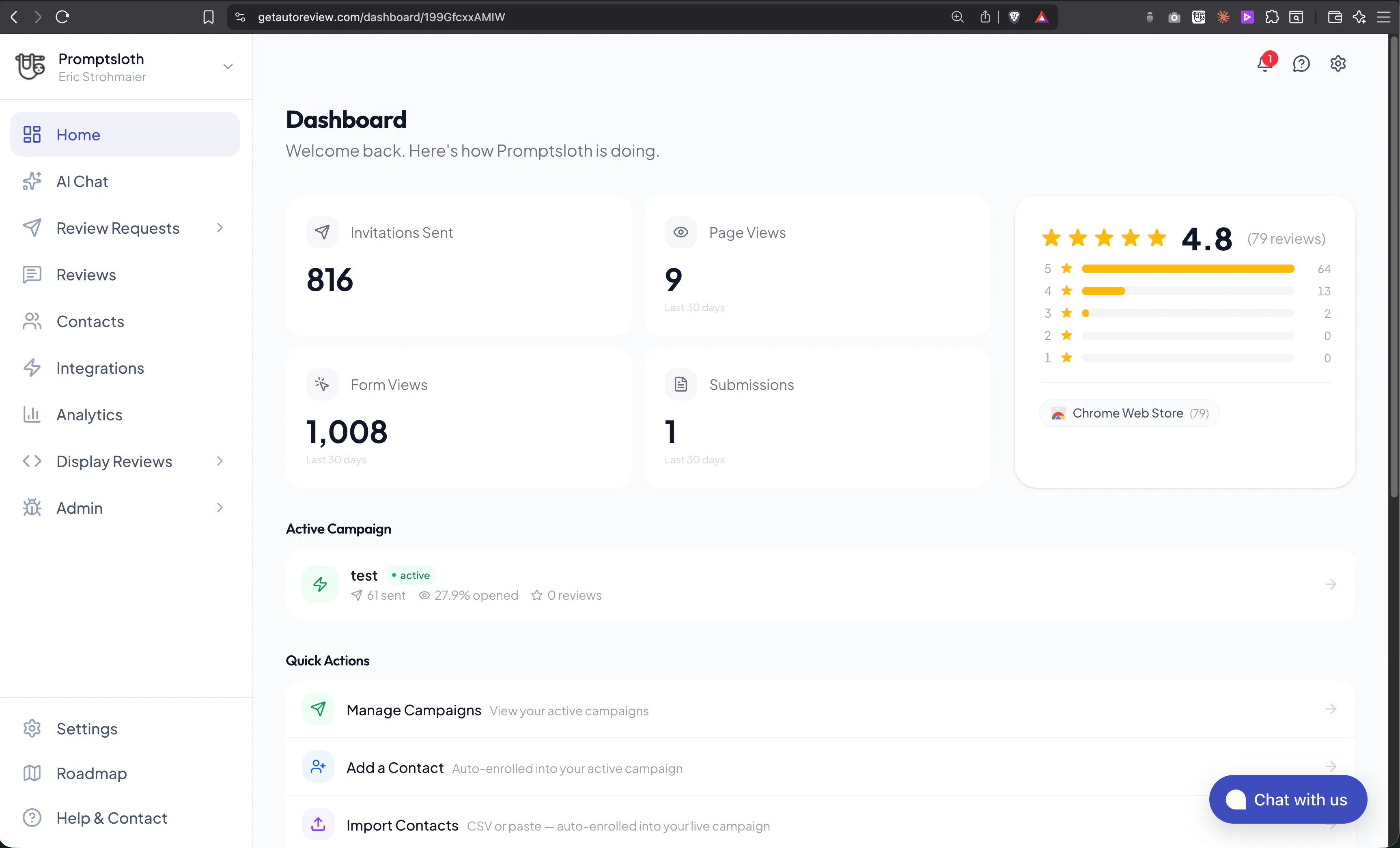Click the page vertical scrollbar
This screenshot has height=848, width=1400.
tap(1394, 267)
